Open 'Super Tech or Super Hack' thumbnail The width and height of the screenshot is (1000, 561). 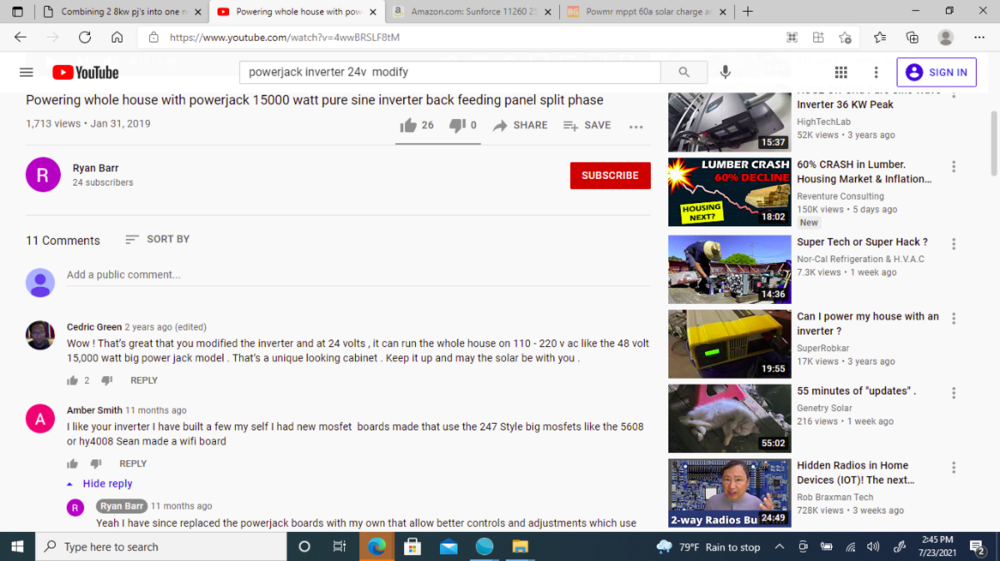[x=730, y=270]
